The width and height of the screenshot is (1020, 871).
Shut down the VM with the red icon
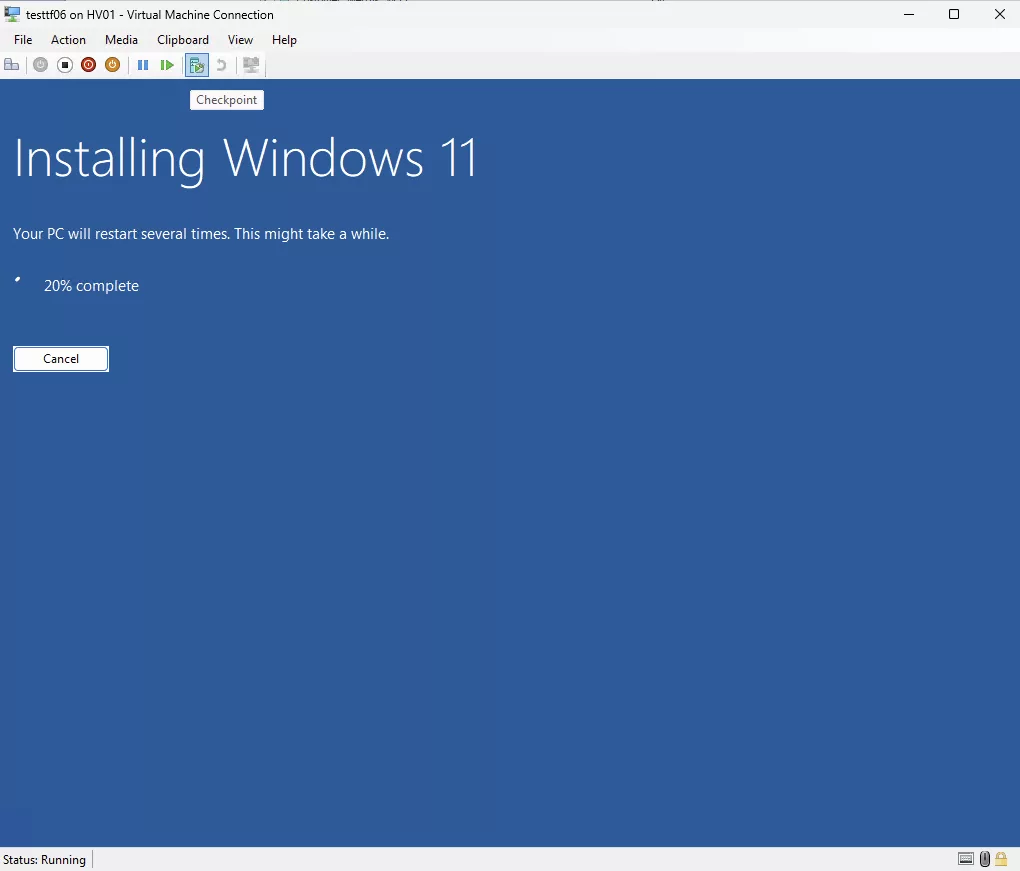(88, 65)
